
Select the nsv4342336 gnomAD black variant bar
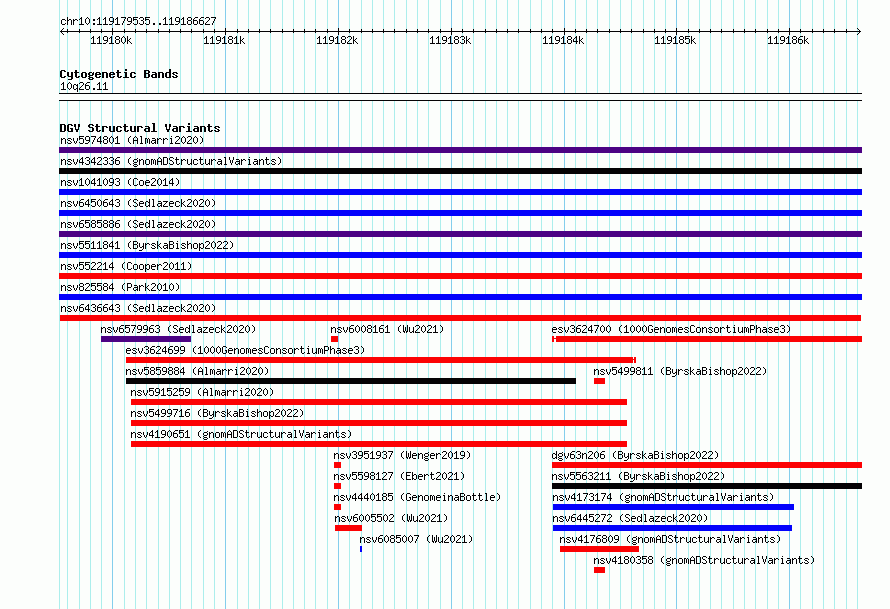coord(460,171)
